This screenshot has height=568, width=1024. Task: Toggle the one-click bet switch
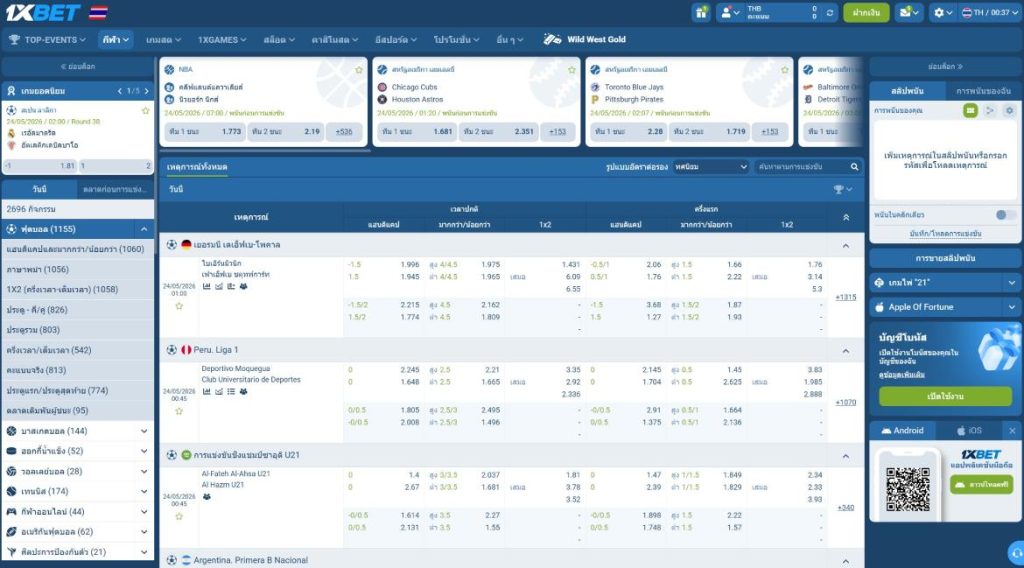tap(1004, 215)
